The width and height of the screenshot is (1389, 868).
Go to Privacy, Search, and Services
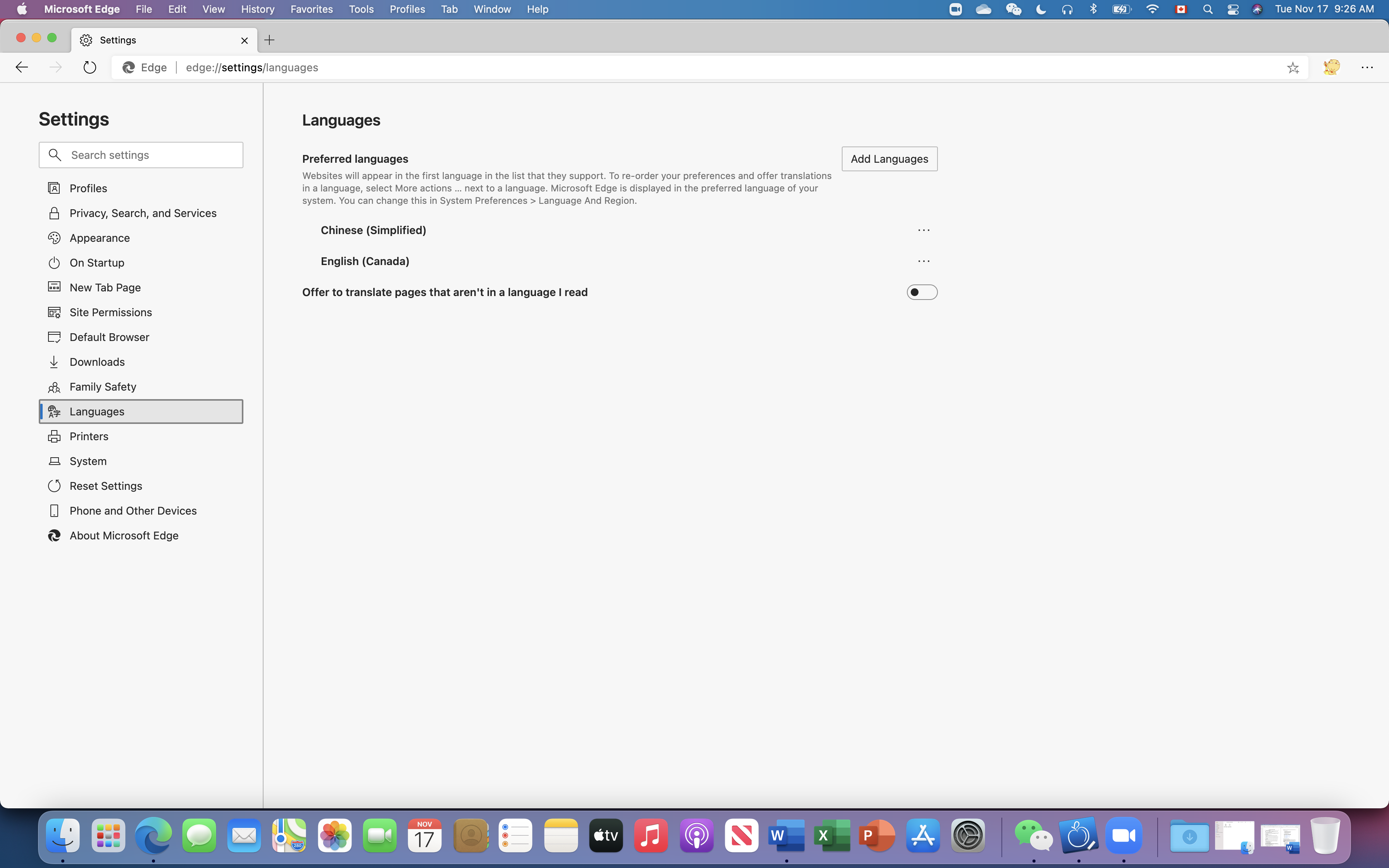click(x=143, y=213)
